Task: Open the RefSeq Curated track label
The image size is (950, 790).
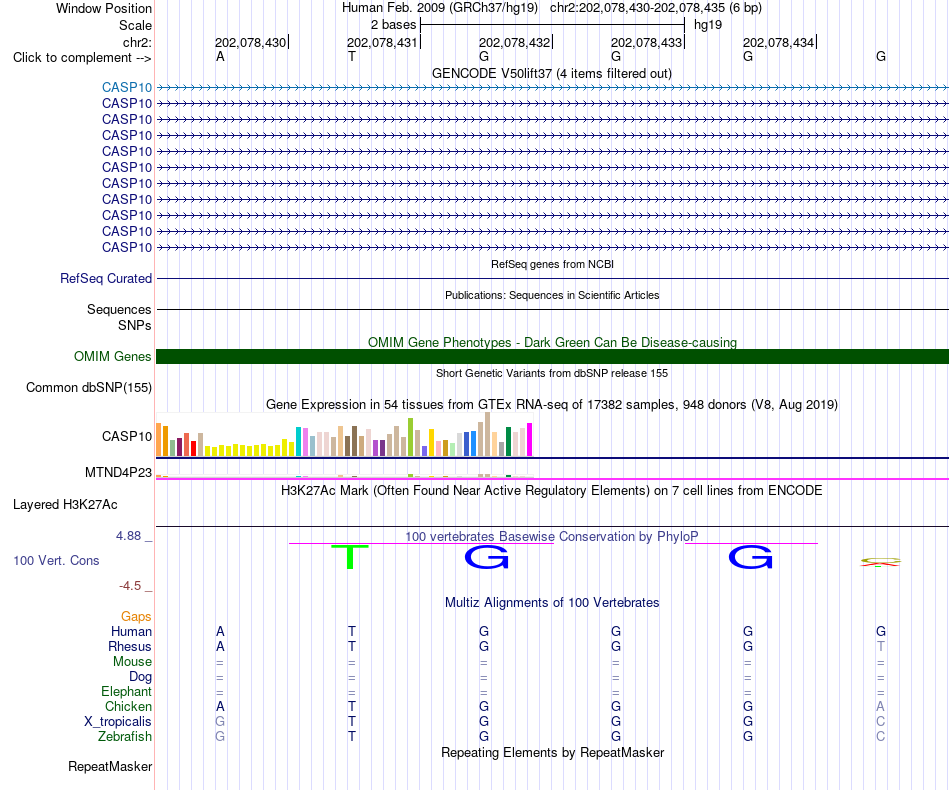Action: [x=106, y=278]
